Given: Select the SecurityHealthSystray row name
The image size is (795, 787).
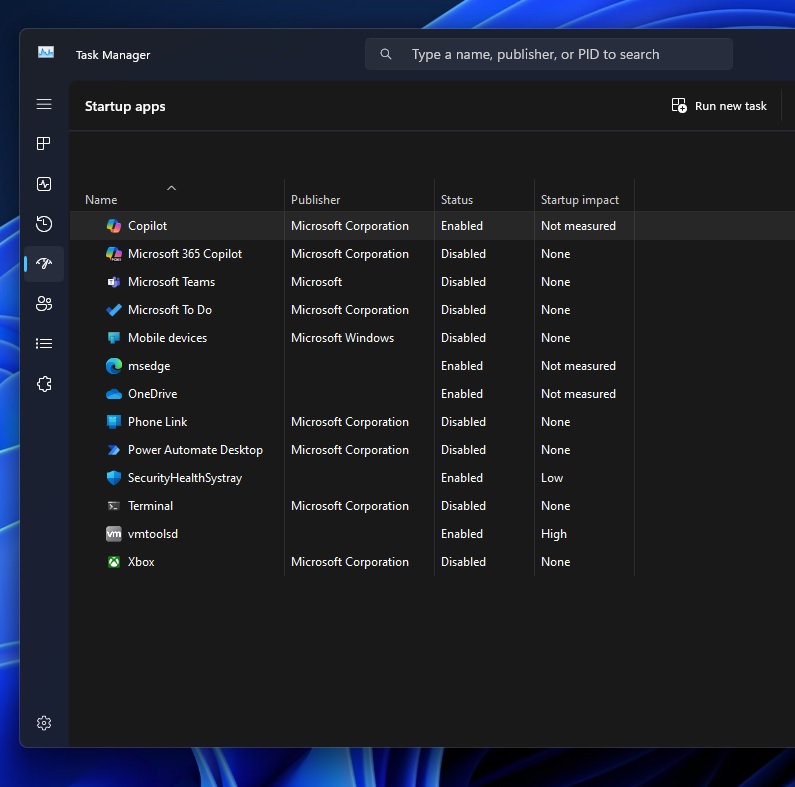Looking at the screenshot, I should (185, 478).
